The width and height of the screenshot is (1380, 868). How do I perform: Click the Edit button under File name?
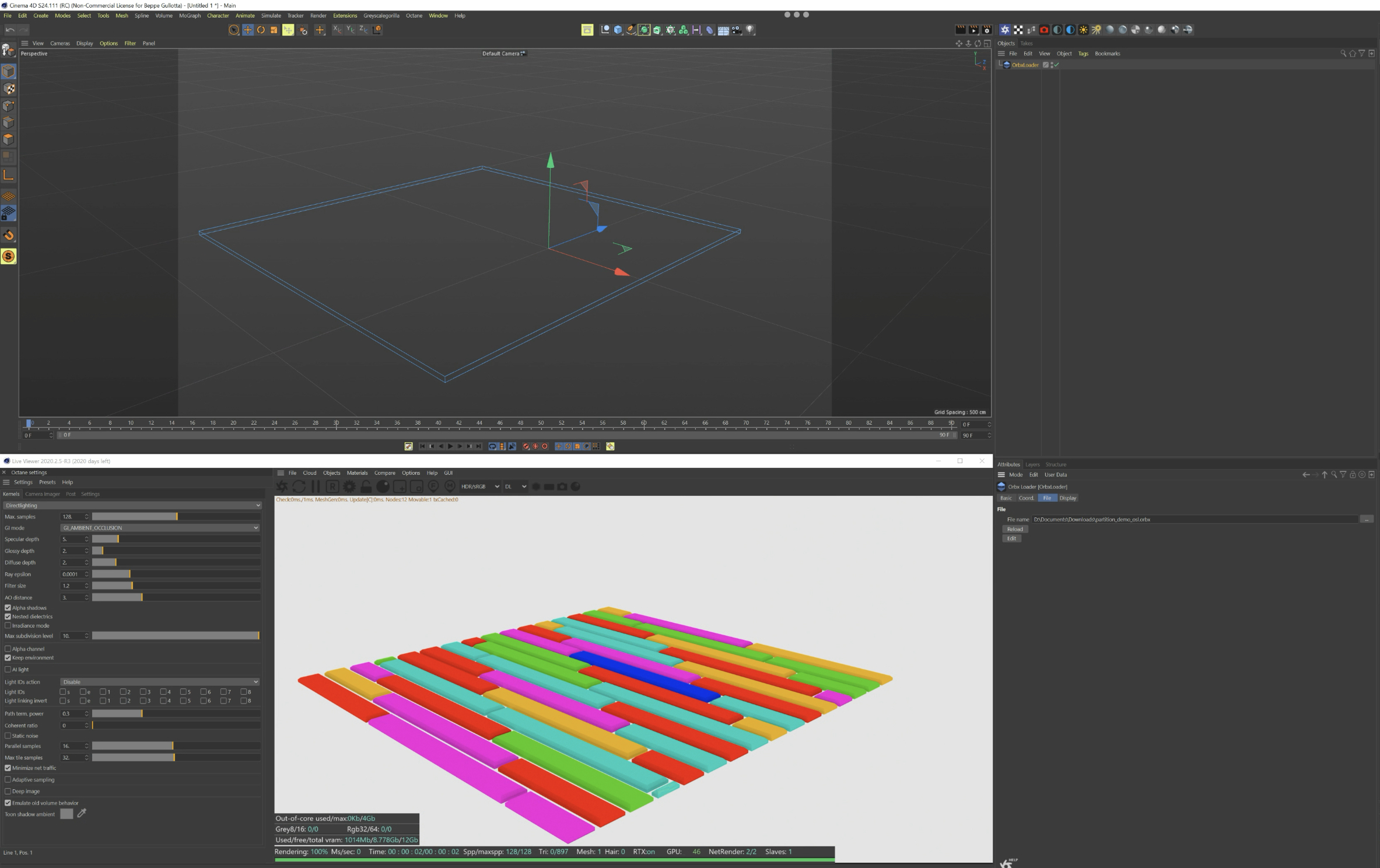(1011, 538)
